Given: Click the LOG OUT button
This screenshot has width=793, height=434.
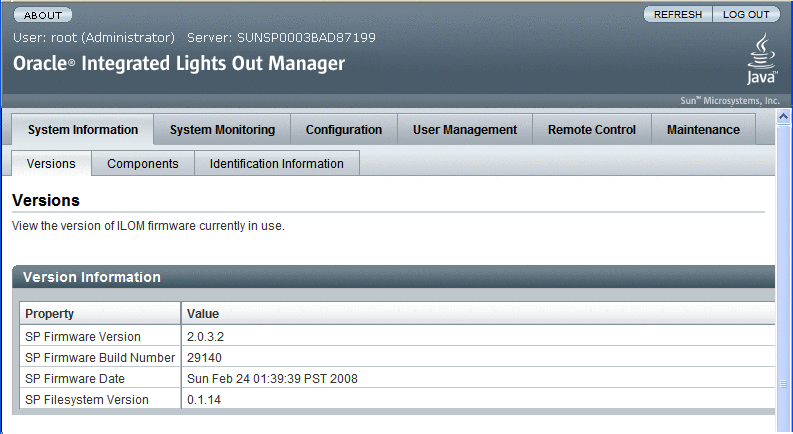Looking at the screenshot, I should (746, 15).
